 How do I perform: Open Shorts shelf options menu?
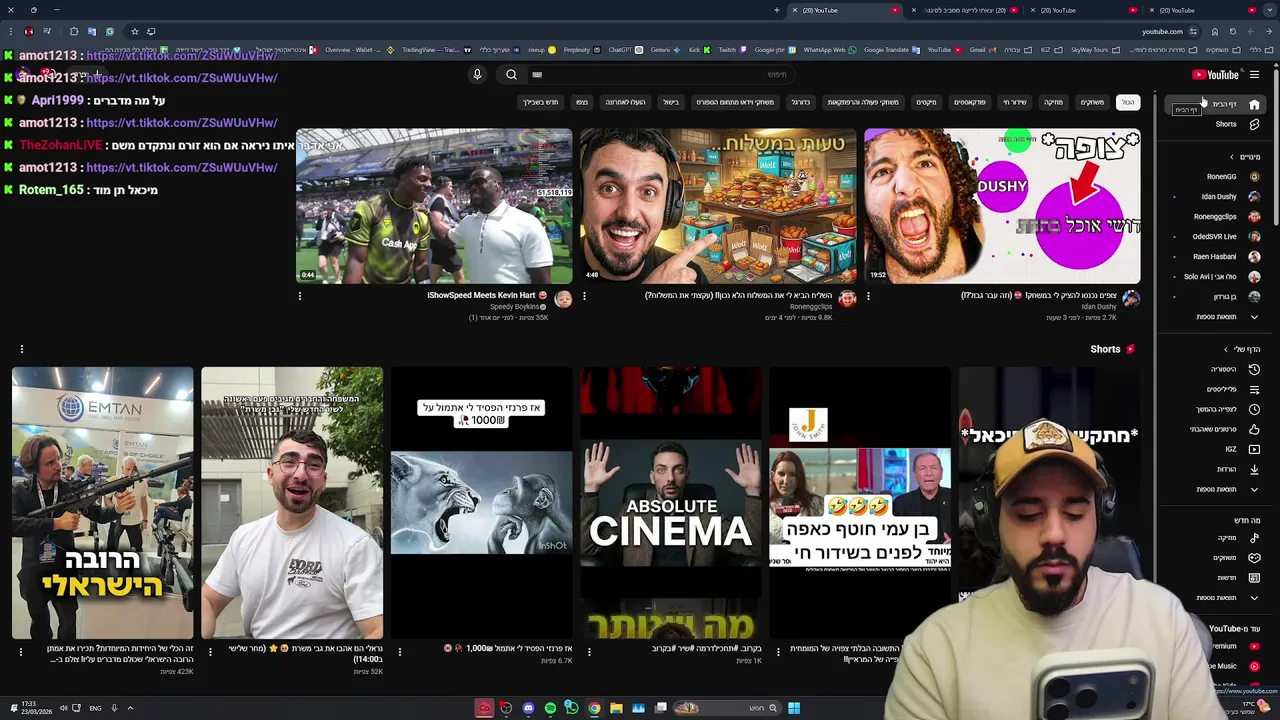point(21,349)
